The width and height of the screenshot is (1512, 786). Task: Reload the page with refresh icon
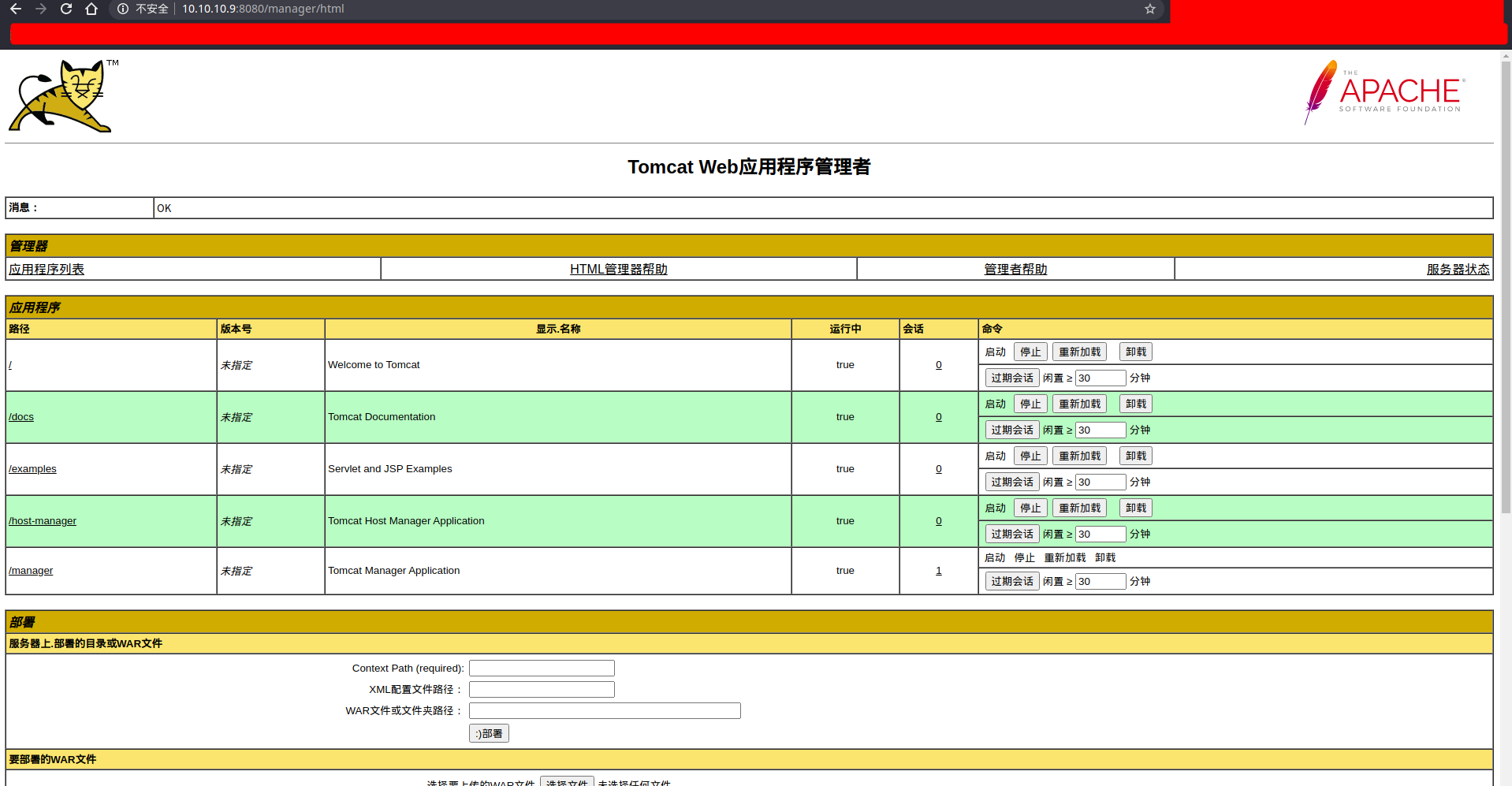point(66,9)
